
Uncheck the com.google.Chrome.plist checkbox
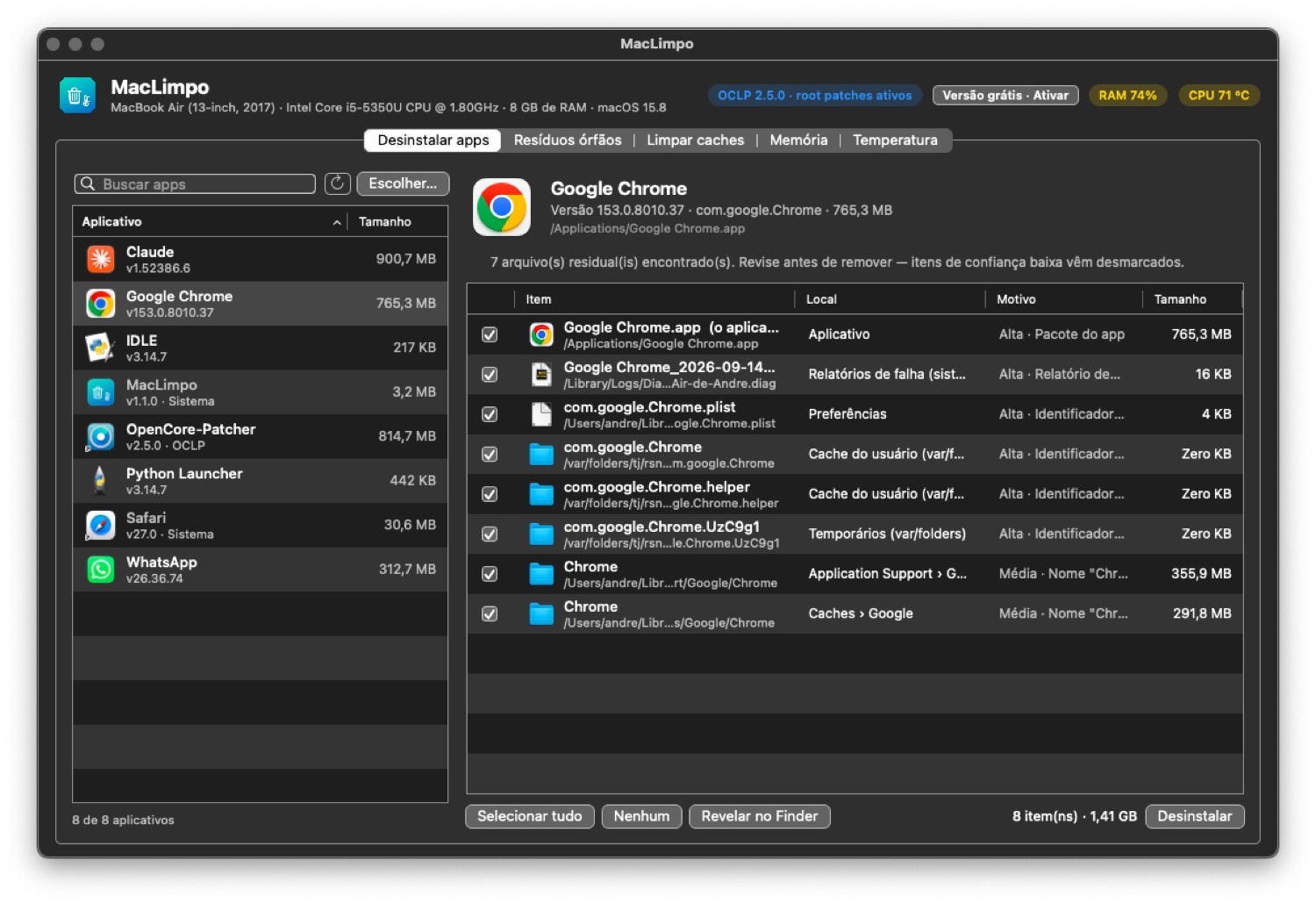click(490, 414)
